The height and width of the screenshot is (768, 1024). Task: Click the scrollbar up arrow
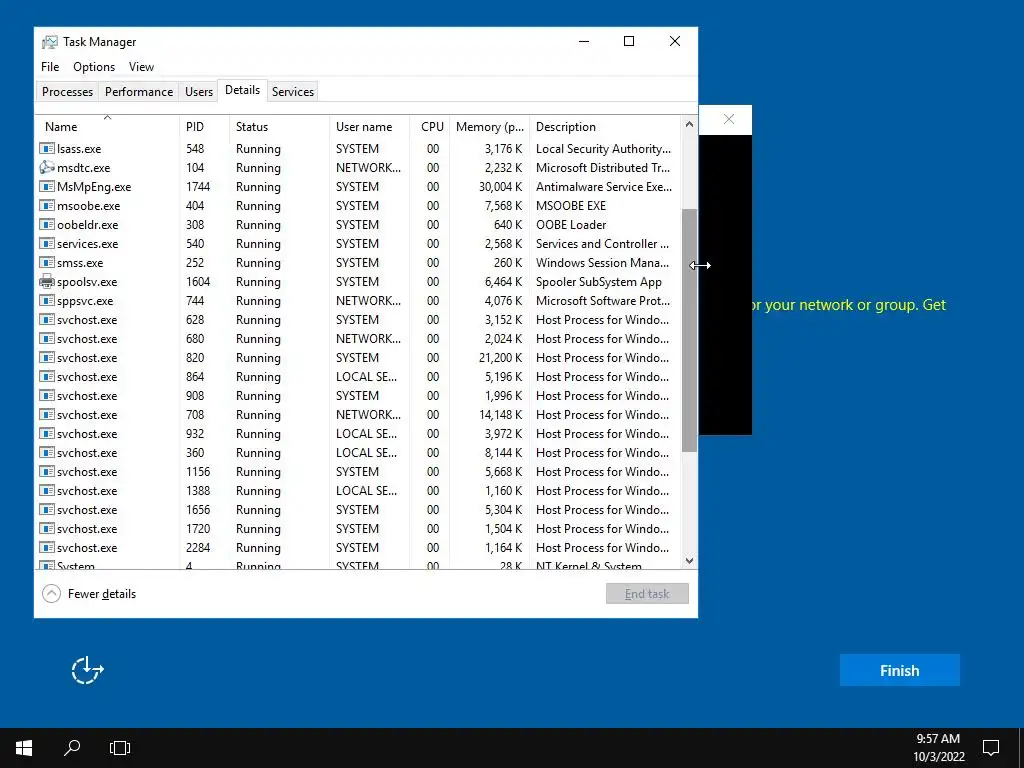coord(689,124)
